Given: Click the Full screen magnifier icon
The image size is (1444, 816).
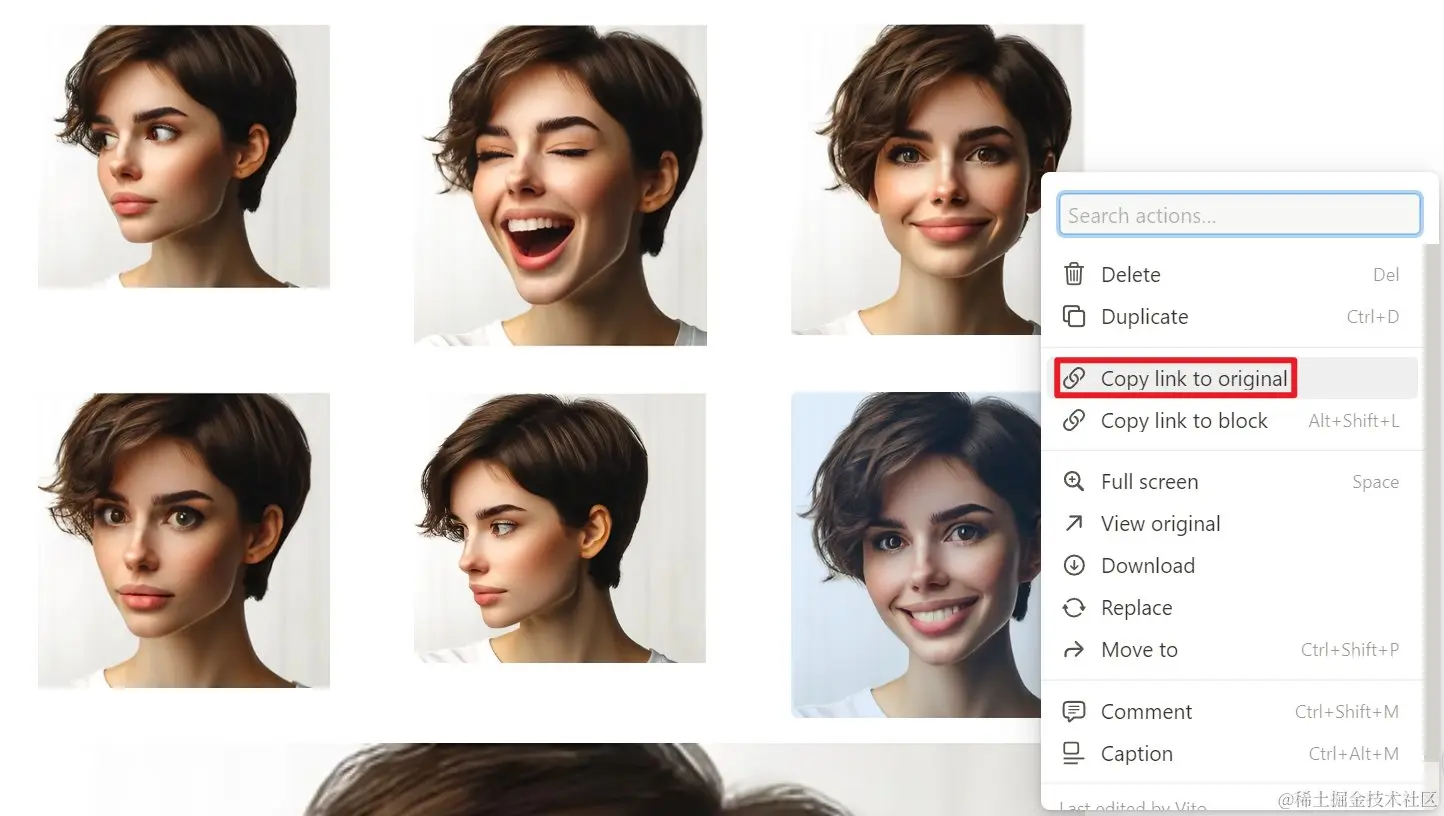Looking at the screenshot, I should (x=1074, y=481).
